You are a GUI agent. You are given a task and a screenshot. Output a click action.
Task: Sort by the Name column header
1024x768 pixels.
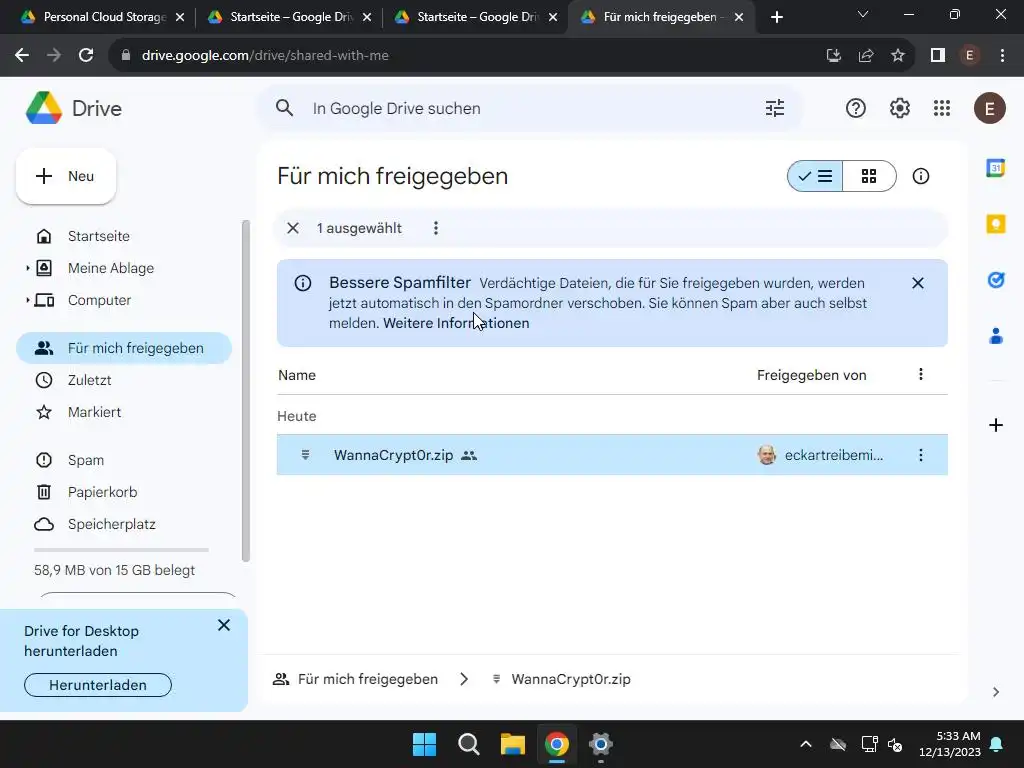click(297, 376)
